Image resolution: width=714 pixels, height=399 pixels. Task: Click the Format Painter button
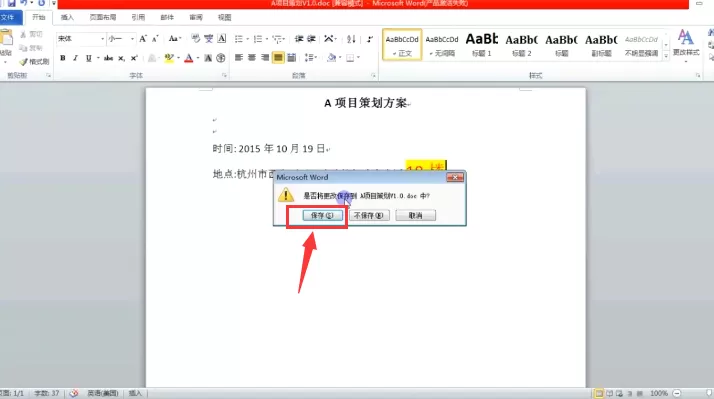click(34, 61)
